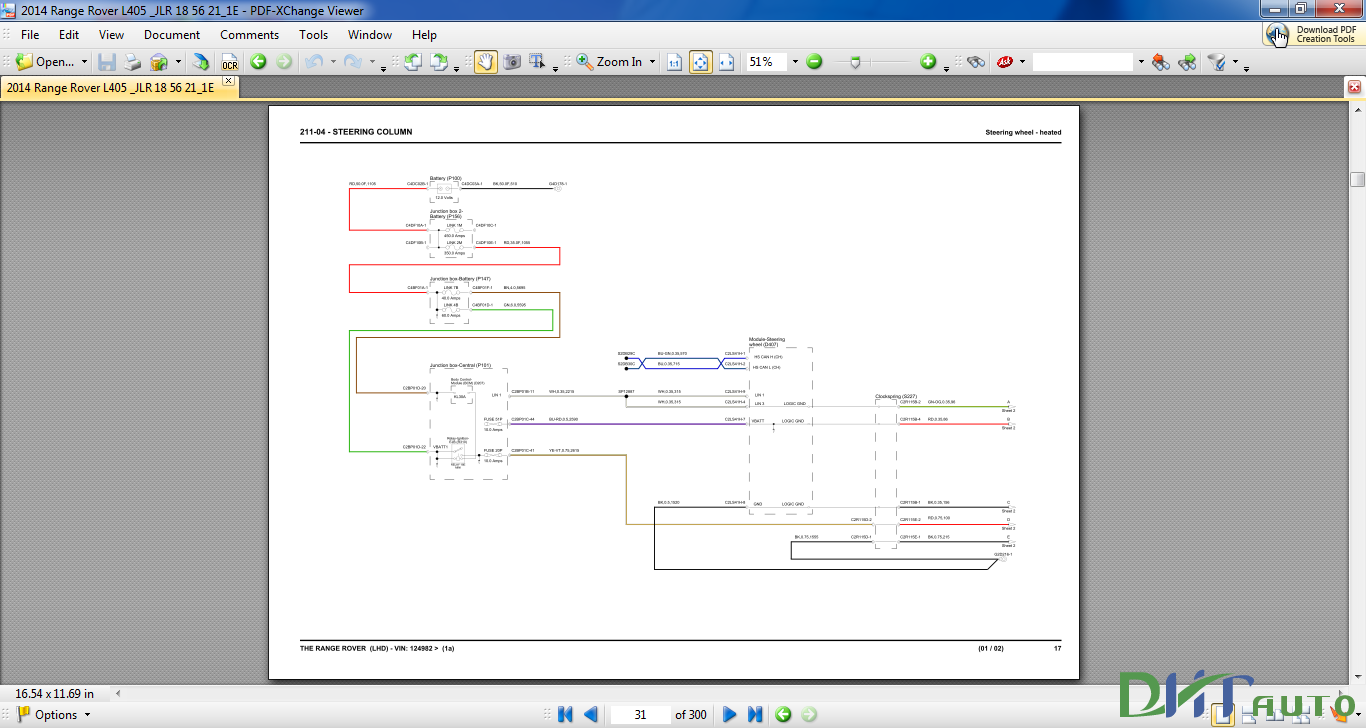Click the green zoom-in plus button

coord(928,62)
